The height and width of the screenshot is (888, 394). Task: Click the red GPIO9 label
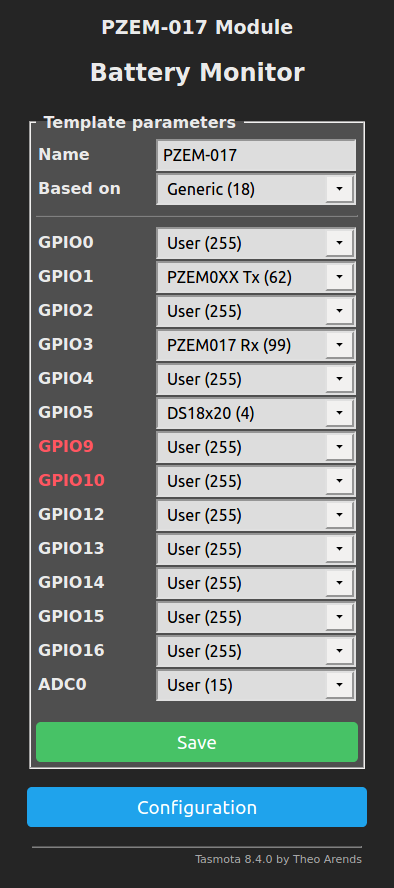point(66,446)
